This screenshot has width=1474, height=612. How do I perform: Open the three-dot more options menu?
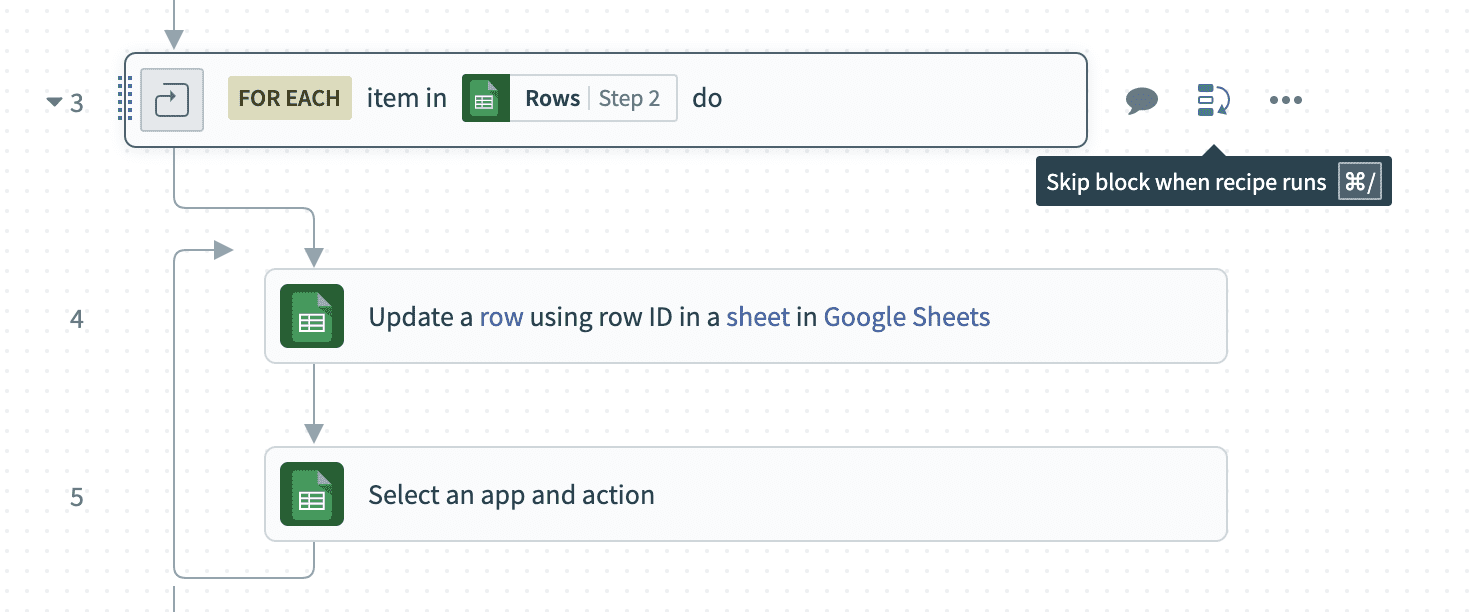(x=1285, y=100)
